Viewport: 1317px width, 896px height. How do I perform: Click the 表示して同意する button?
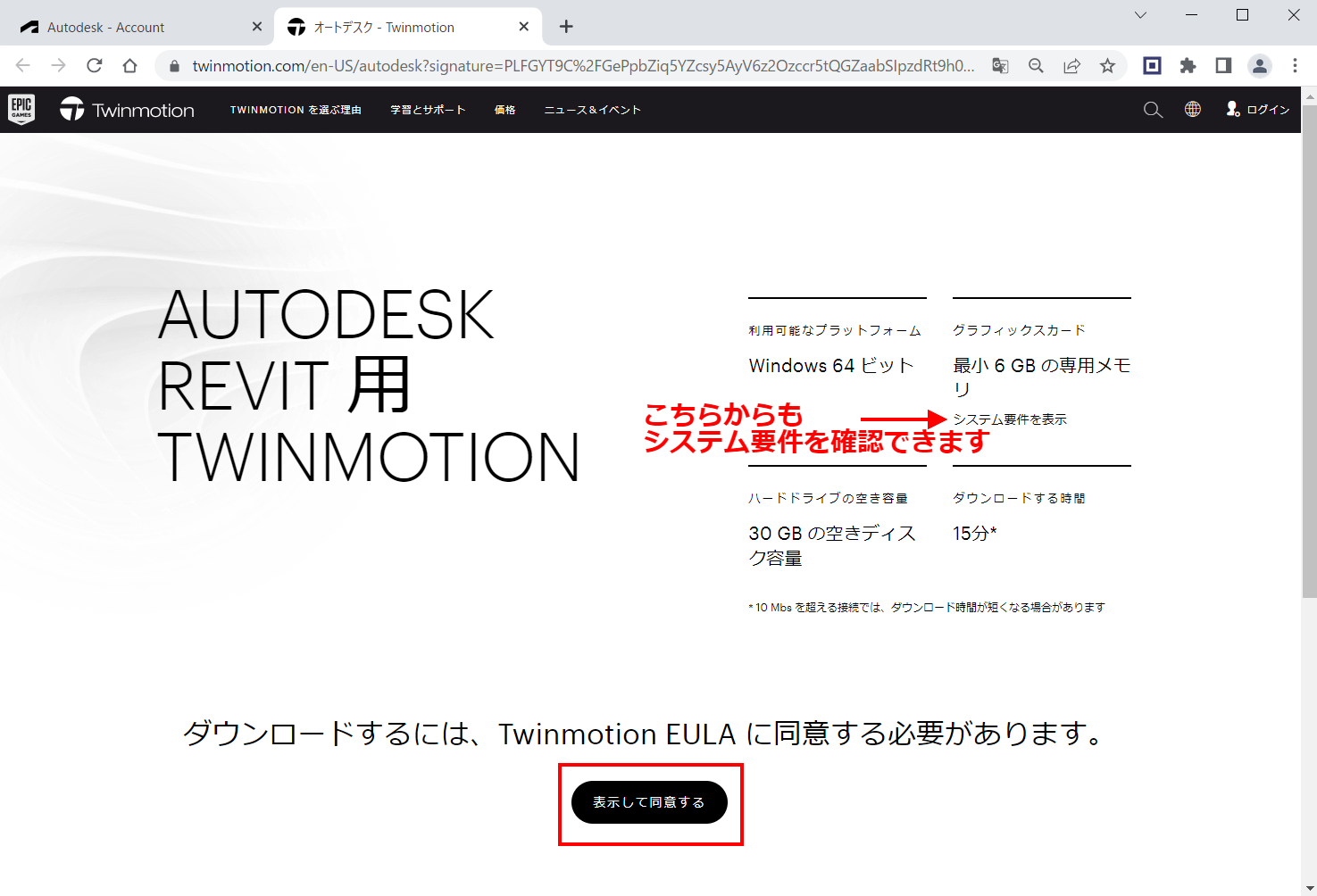649,802
